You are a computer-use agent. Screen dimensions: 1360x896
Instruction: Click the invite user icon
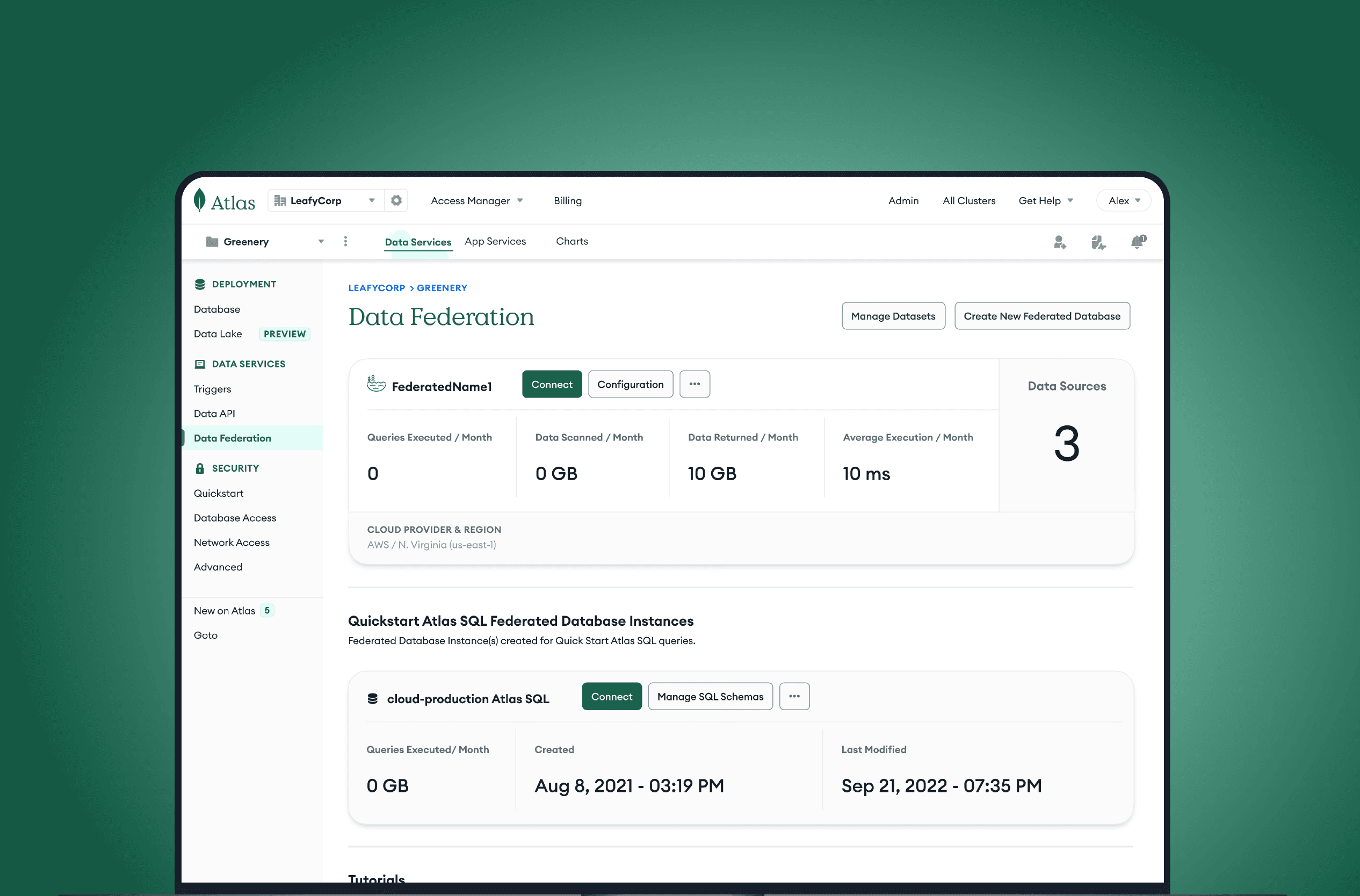click(x=1059, y=242)
